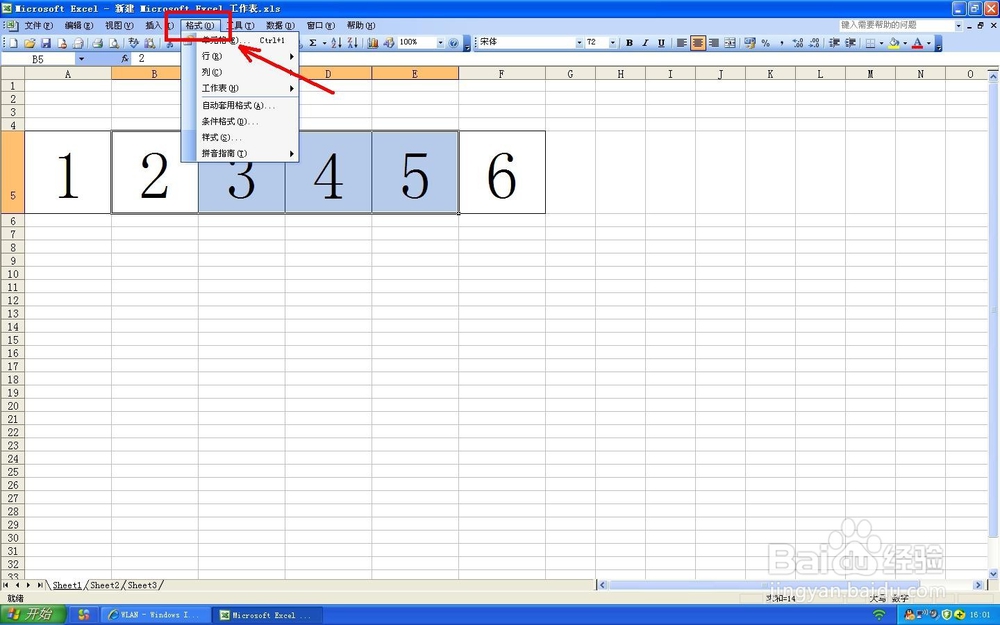Click the Drawing toolbar icon

coord(388,43)
